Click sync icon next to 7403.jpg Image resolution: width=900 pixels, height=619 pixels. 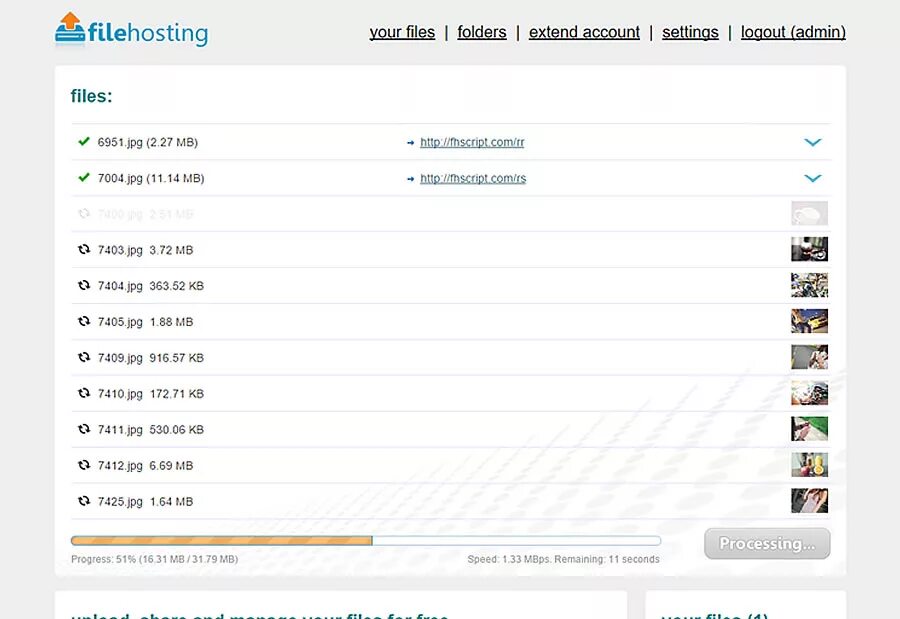84,249
